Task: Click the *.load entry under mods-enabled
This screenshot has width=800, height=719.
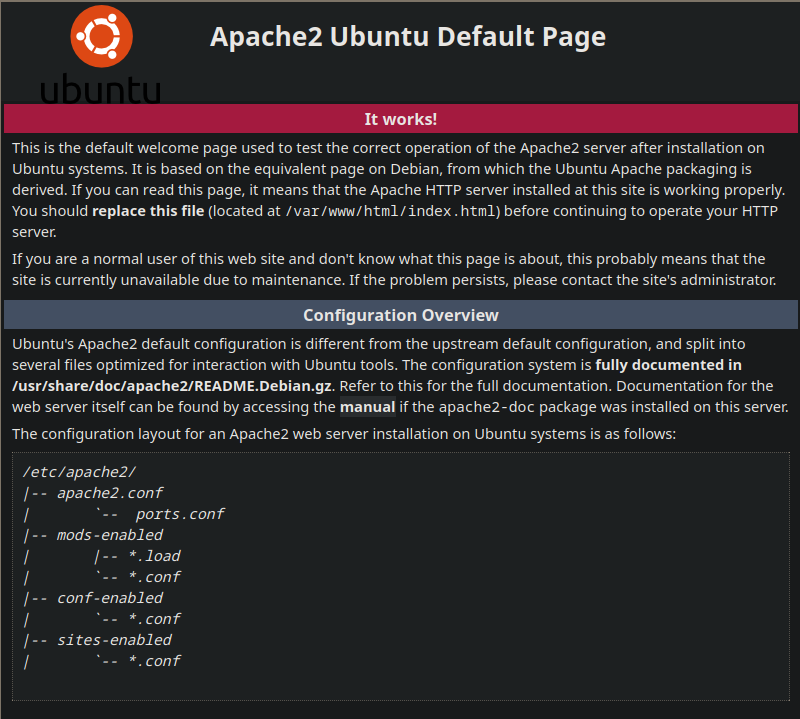Action: [x=147, y=556]
